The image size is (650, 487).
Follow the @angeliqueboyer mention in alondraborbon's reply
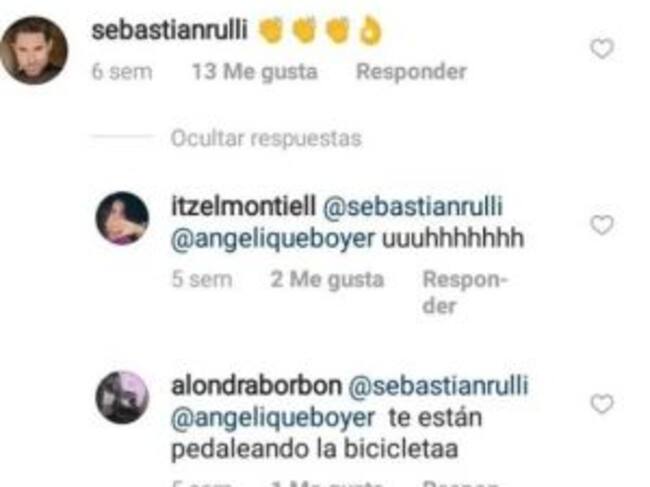(x=273, y=417)
